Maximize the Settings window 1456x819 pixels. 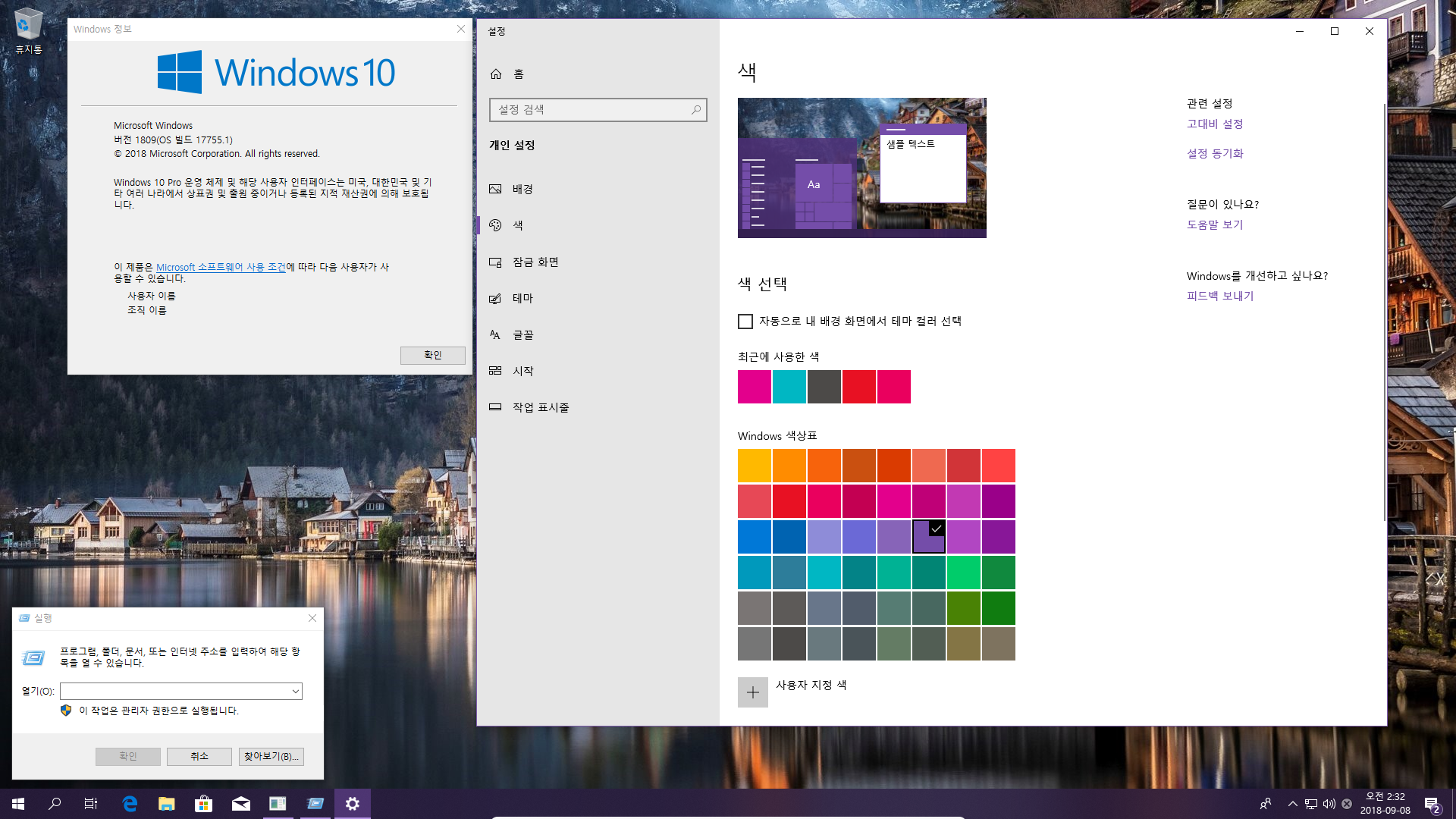(x=1335, y=31)
